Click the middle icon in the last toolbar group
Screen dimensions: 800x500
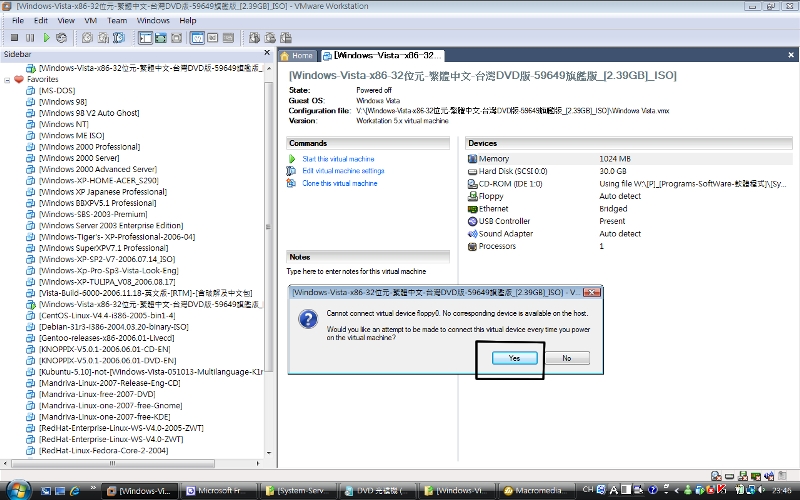pyautogui.click(x=270, y=38)
